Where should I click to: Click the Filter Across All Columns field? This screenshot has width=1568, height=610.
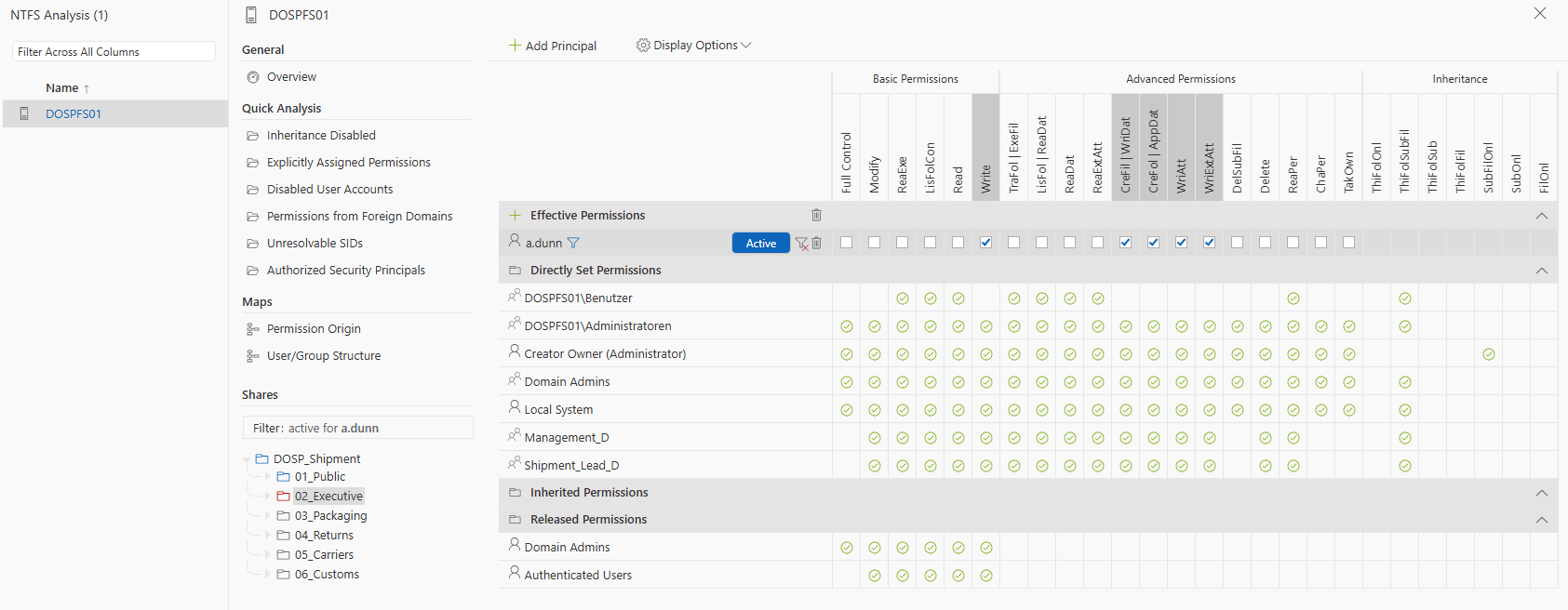point(114,52)
